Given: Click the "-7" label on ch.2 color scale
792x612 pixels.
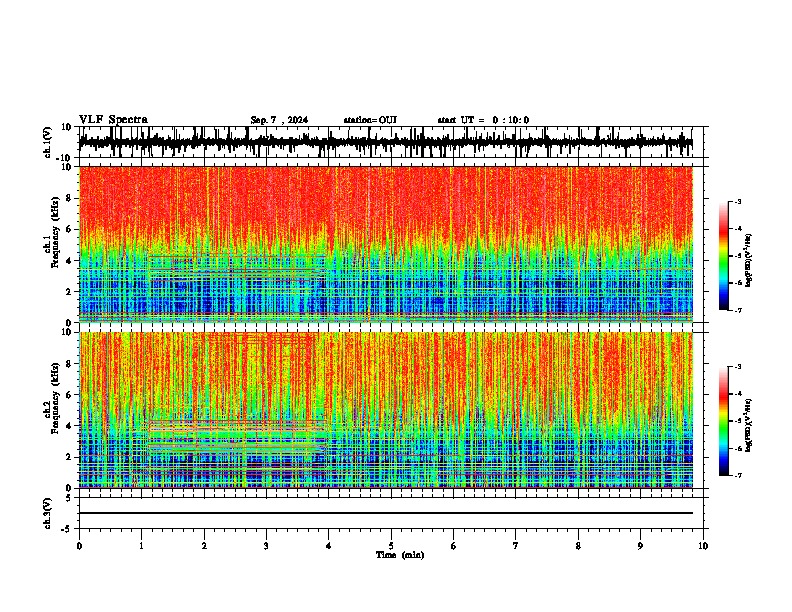Looking at the screenshot, I should coord(737,475).
